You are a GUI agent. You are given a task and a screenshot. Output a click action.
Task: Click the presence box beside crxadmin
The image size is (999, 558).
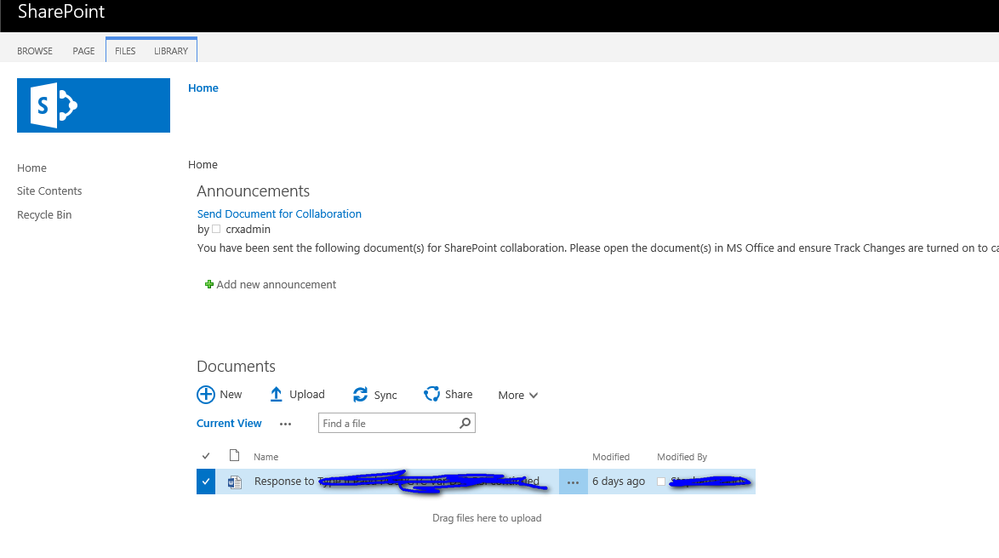point(216,229)
